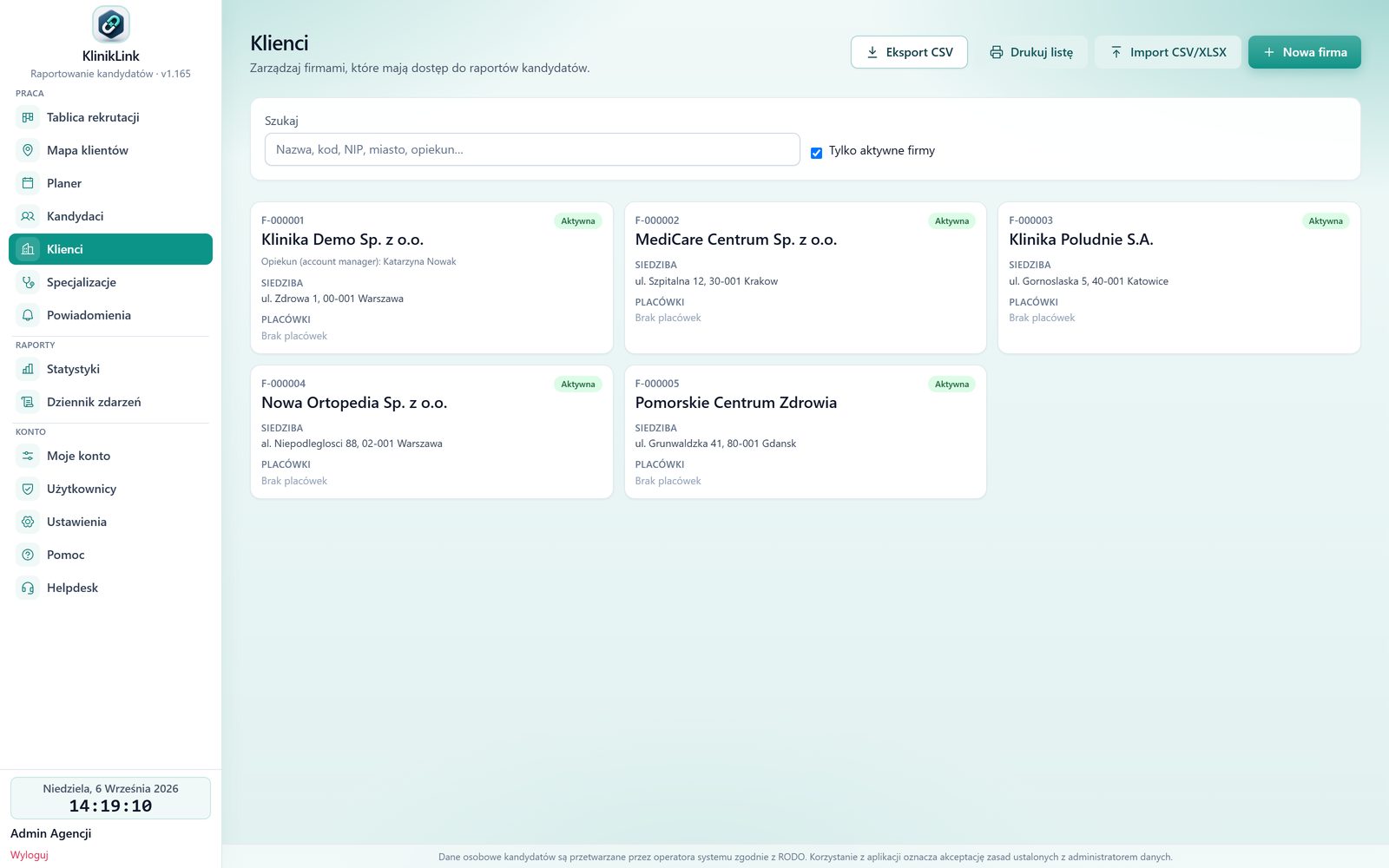Open Helpdesk
Screen dimensions: 1389x868
coord(110,588)
